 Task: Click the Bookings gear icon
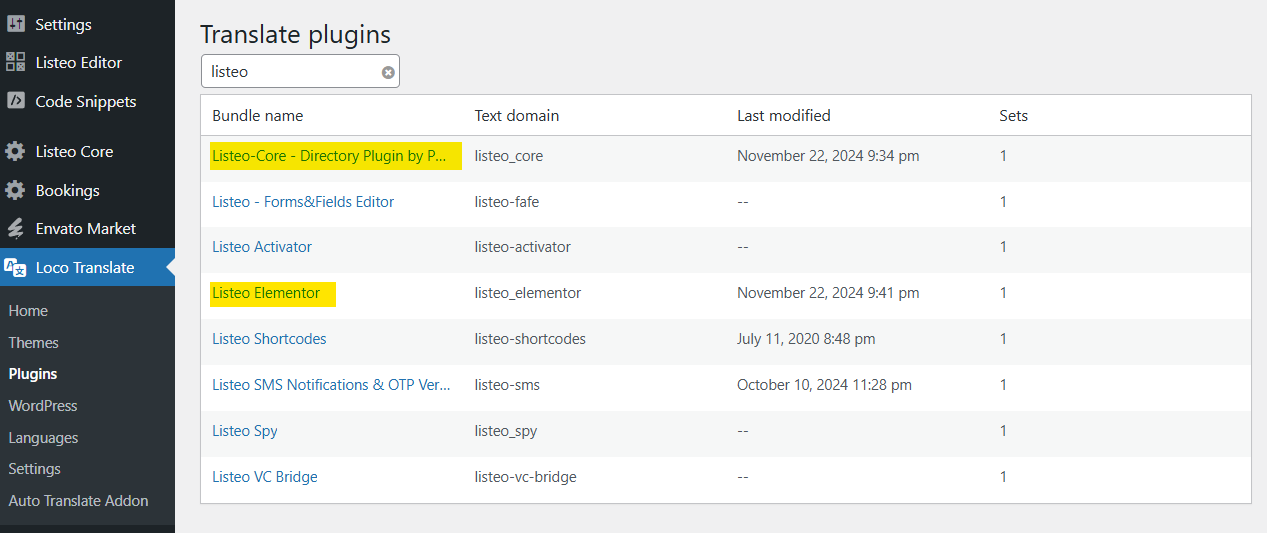16,190
